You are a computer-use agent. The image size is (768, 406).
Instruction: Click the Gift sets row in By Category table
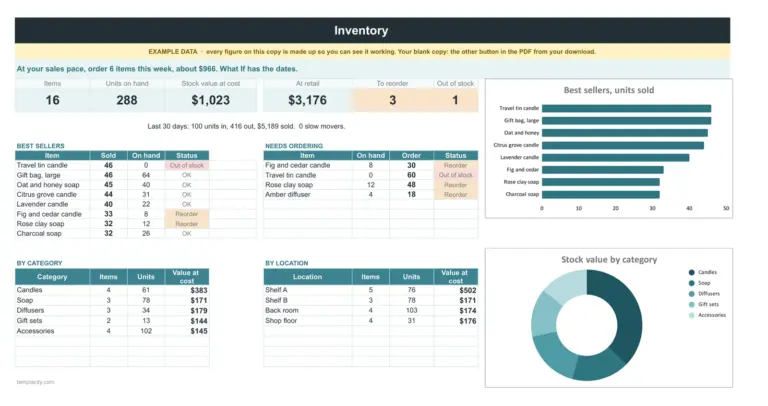(112, 321)
